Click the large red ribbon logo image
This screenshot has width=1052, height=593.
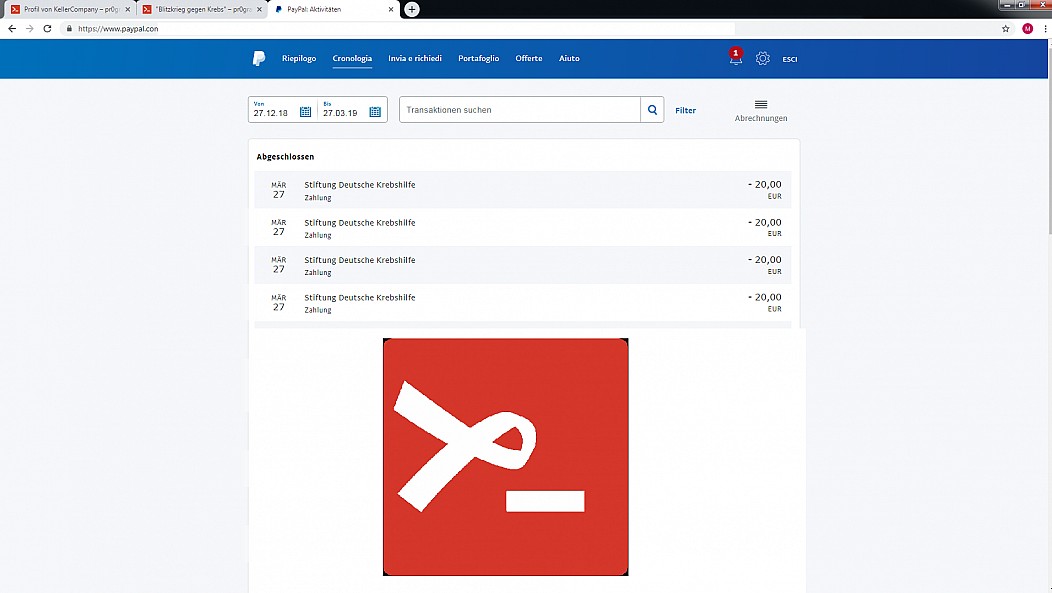(x=505, y=457)
